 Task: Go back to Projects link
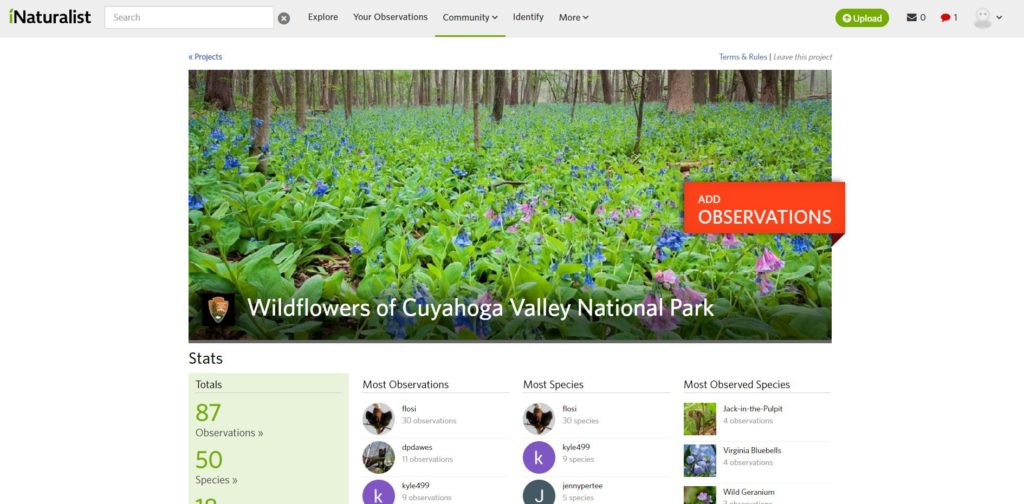coord(205,57)
